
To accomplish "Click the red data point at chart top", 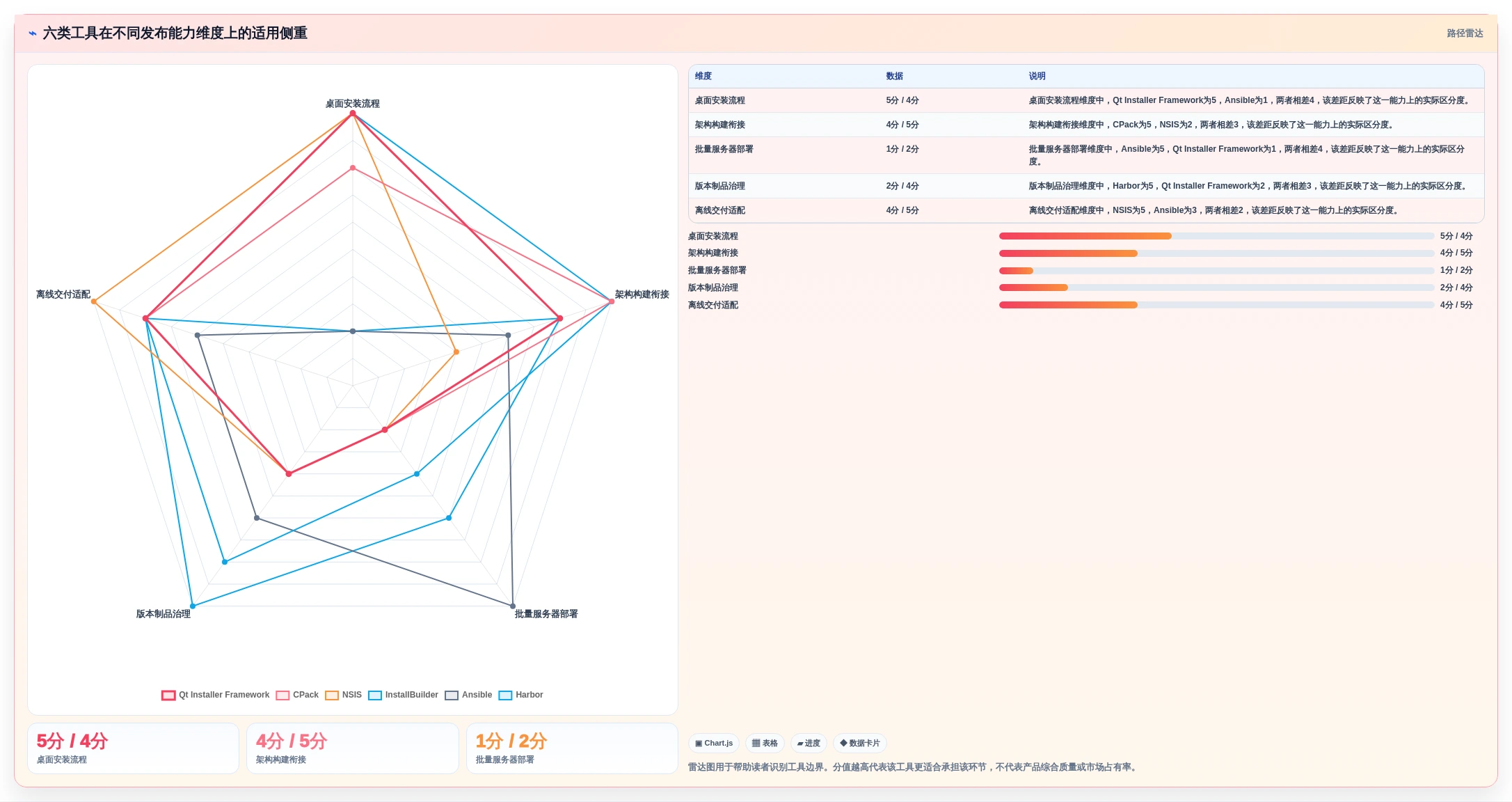I will coord(353,113).
